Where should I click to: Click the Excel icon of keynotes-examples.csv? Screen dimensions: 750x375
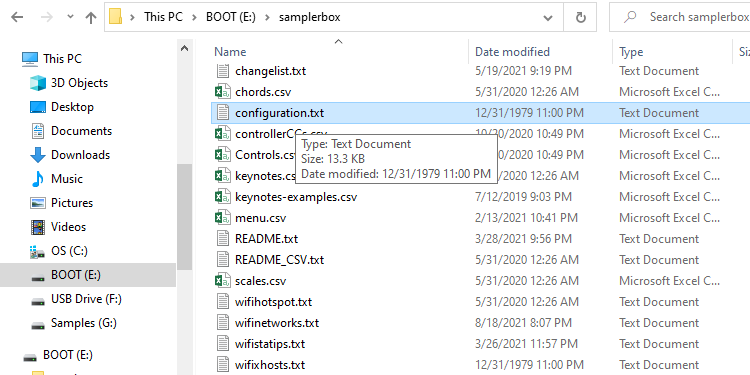(x=222, y=197)
